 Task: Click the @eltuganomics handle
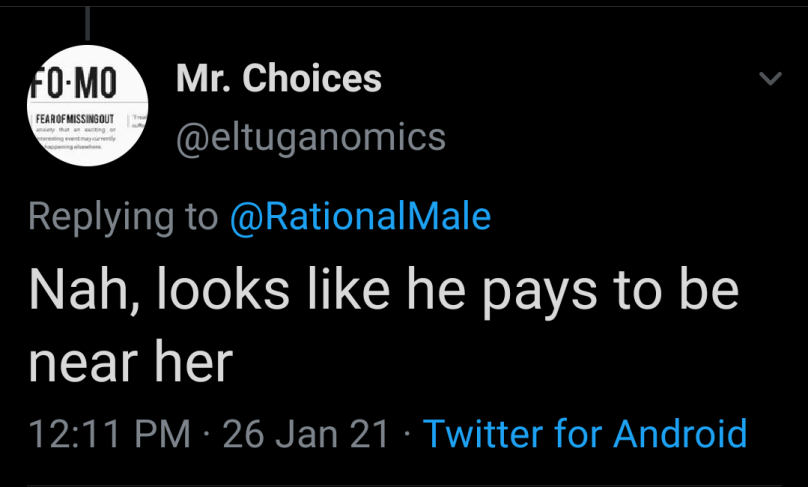[311, 137]
